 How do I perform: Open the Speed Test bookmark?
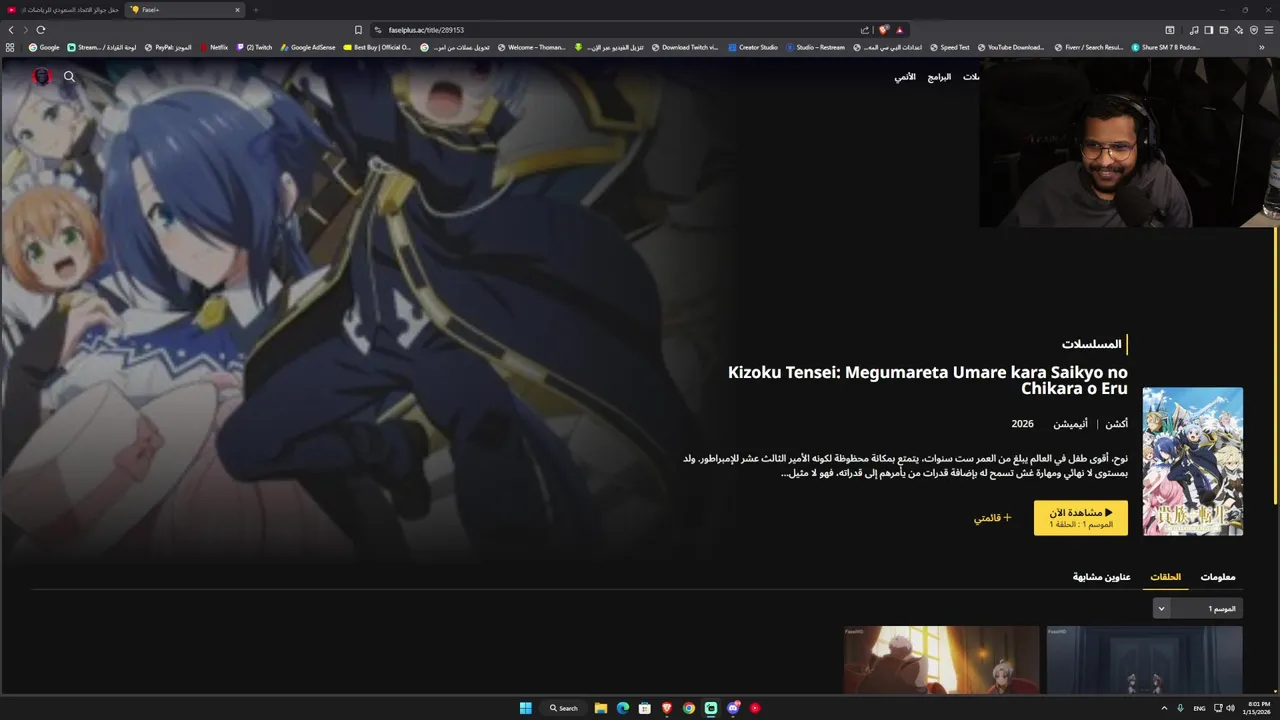[950, 47]
